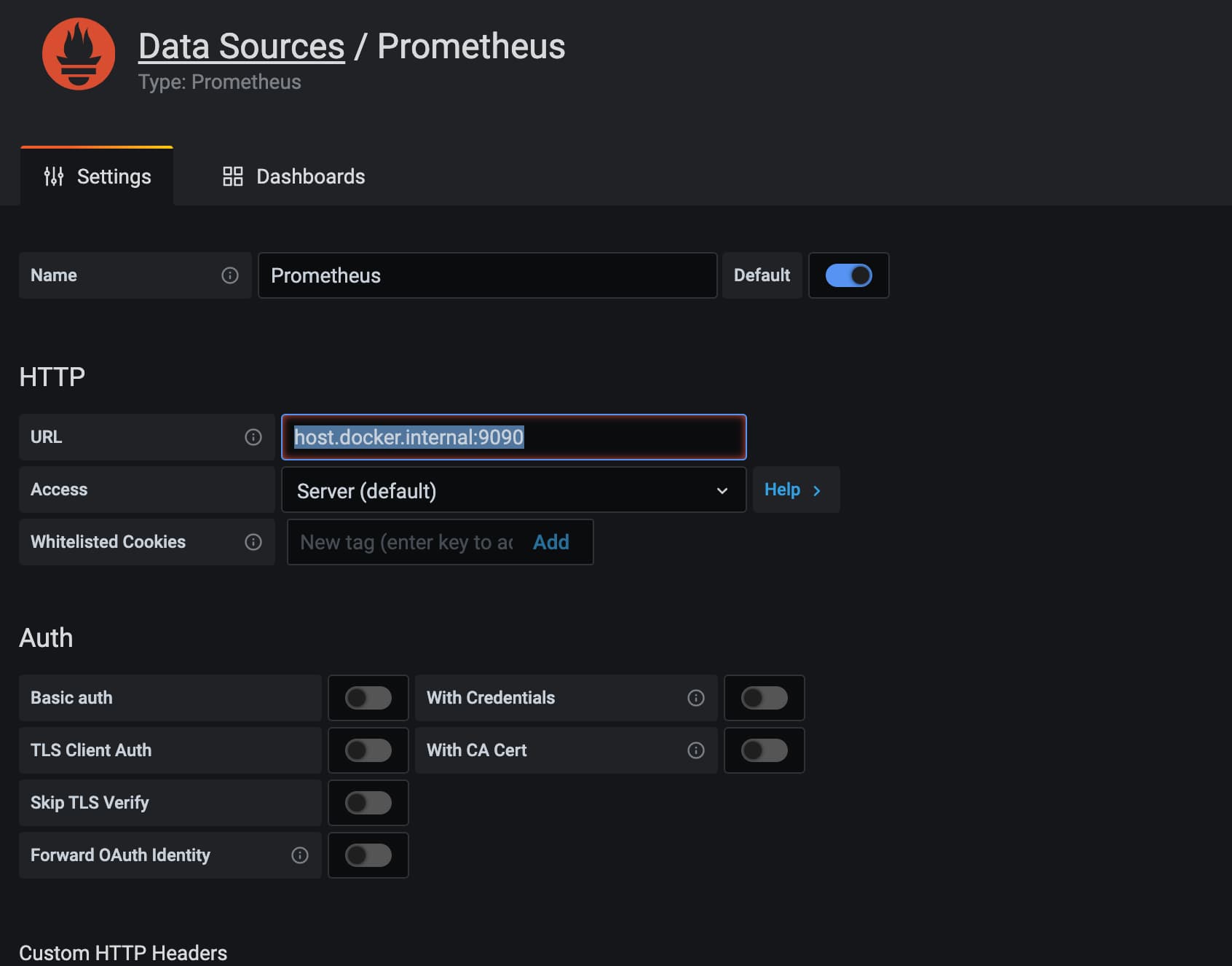Focus the Name input containing Prometheus
1232x966 pixels.
tap(488, 275)
